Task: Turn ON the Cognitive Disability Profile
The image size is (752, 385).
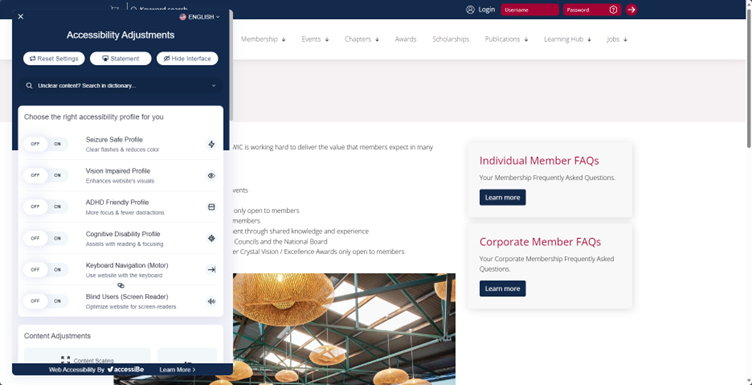Action: coord(58,238)
